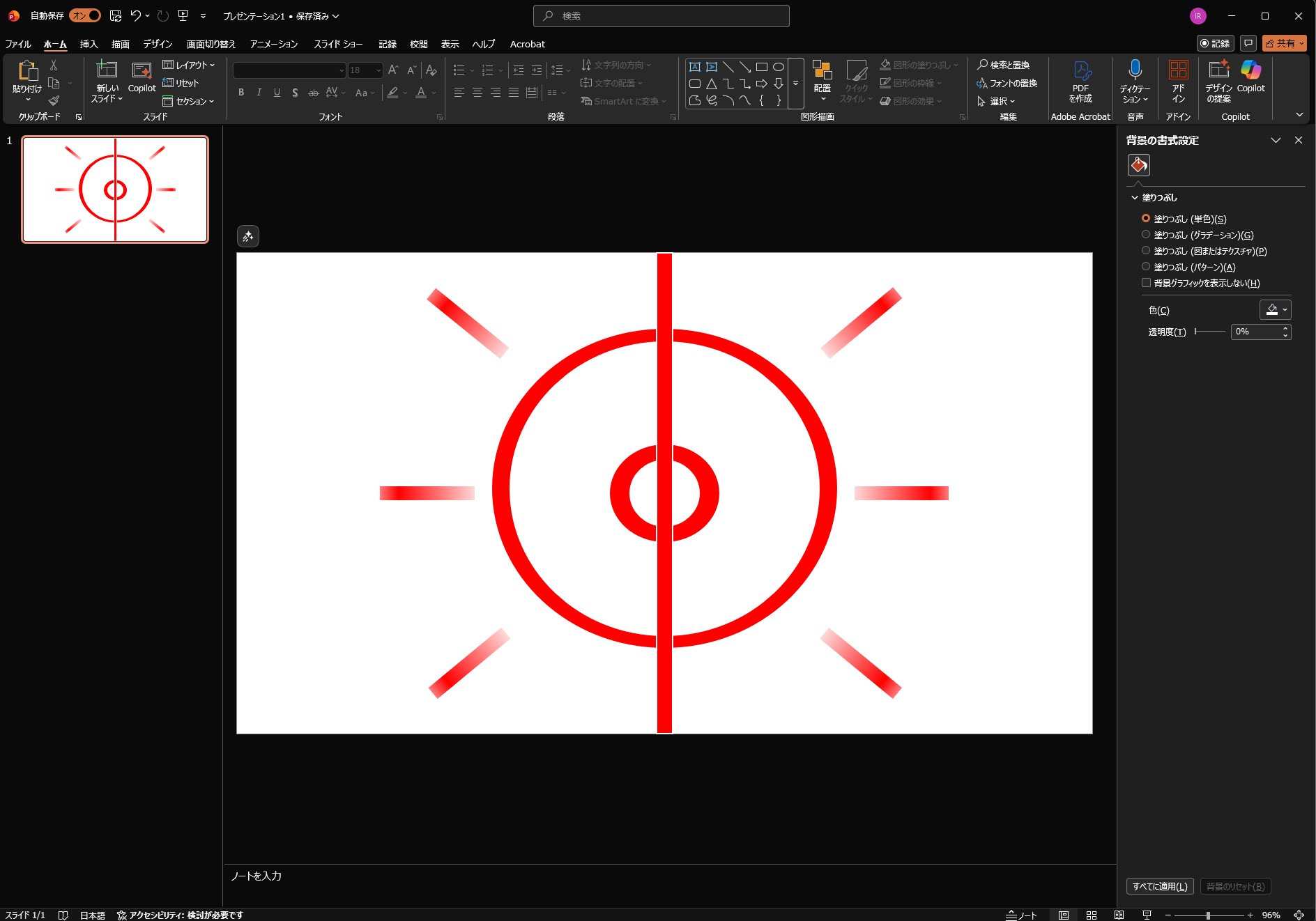Click the fill bucket icon in the background pane

click(x=1138, y=165)
